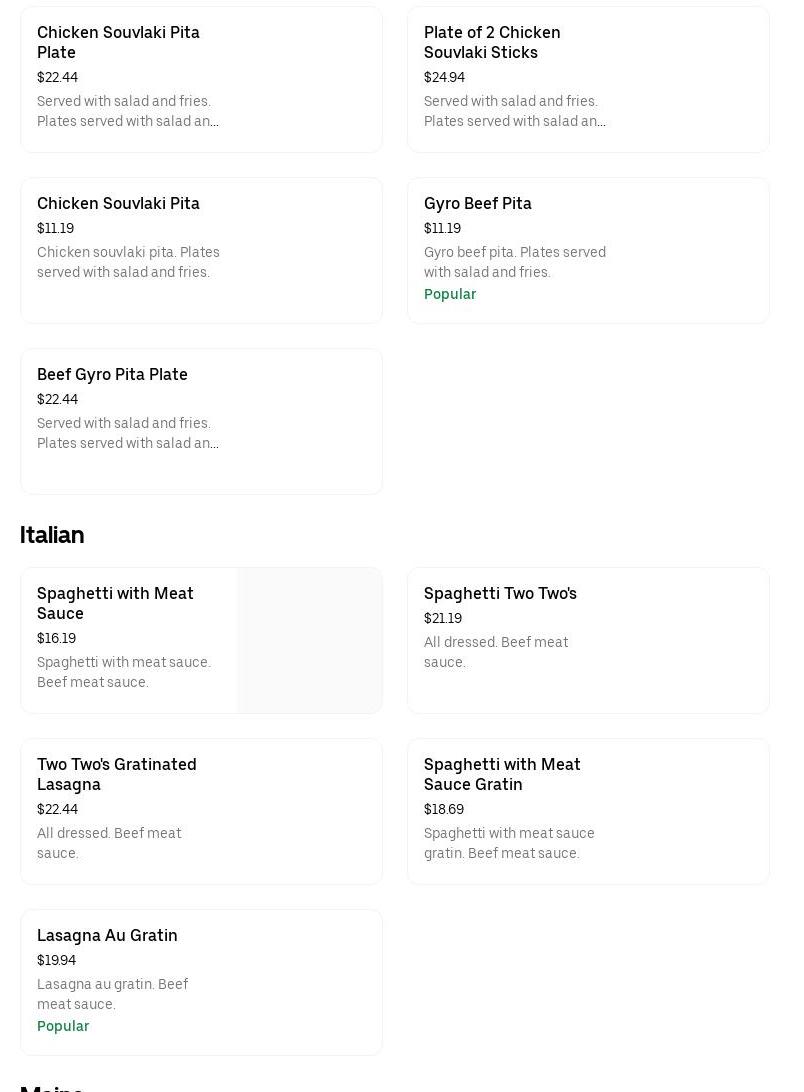
Task: Click the Spaghetti with Meat Sauce image placeholder
Action: [x=309, y=640]
